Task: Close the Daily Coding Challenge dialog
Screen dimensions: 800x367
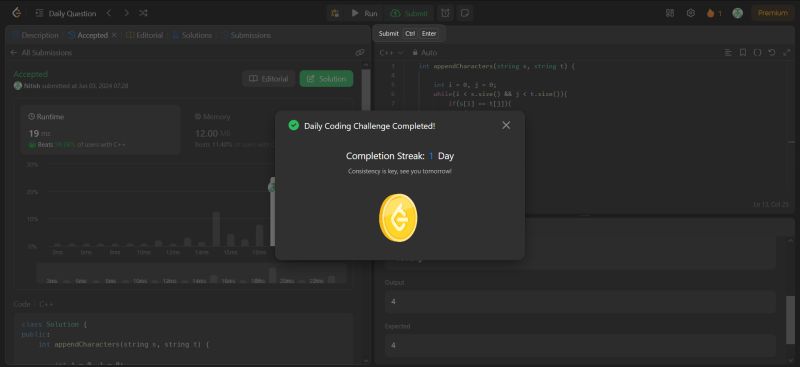Action: pos(506,125)
